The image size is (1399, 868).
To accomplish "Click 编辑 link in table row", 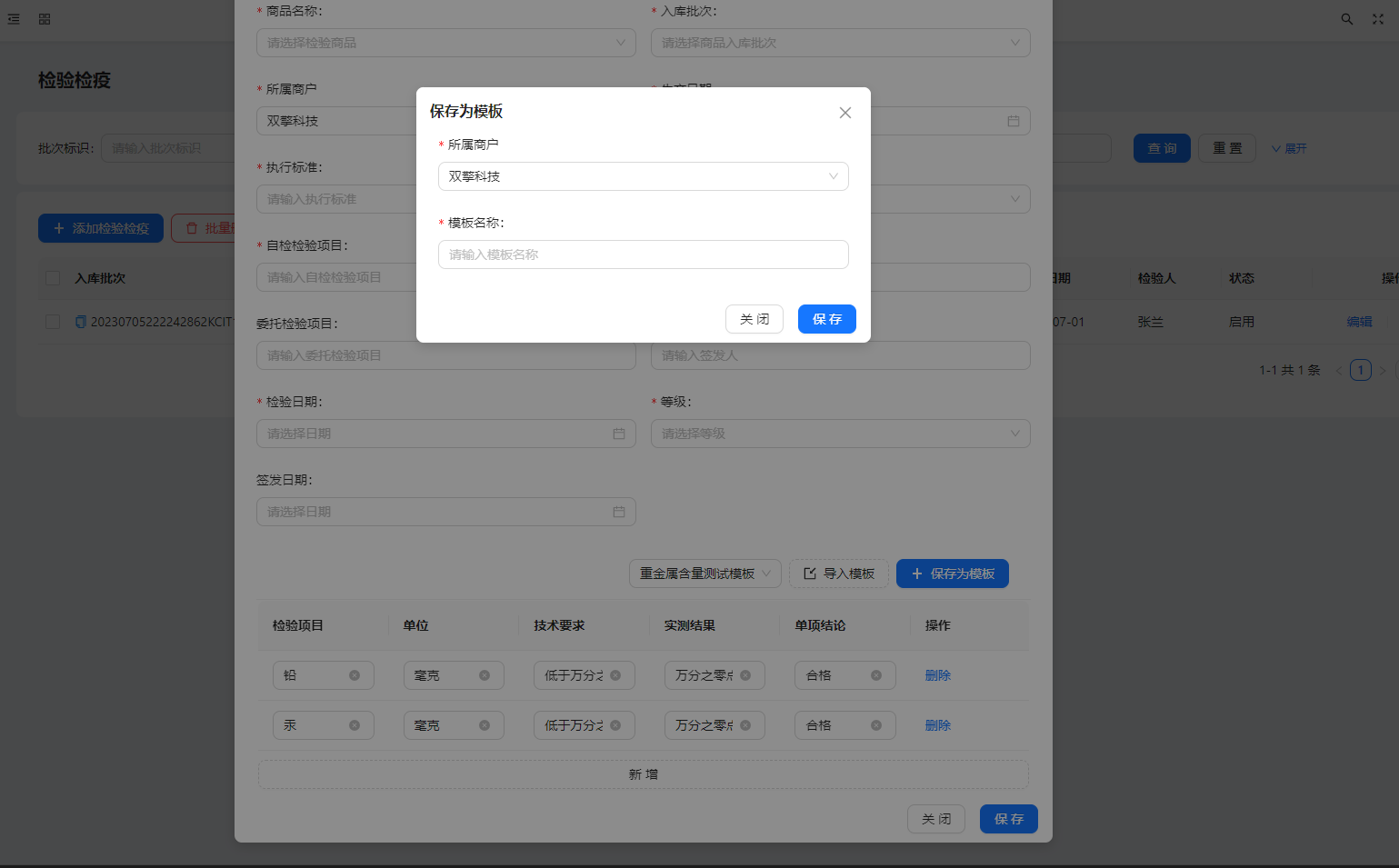I will click(x=1359, y=322).
